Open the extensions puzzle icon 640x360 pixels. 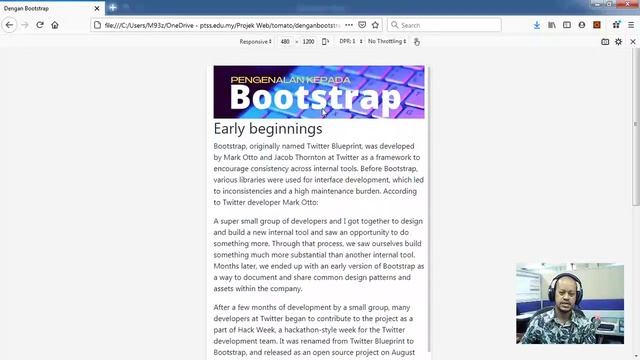click(x=616, y=25)
